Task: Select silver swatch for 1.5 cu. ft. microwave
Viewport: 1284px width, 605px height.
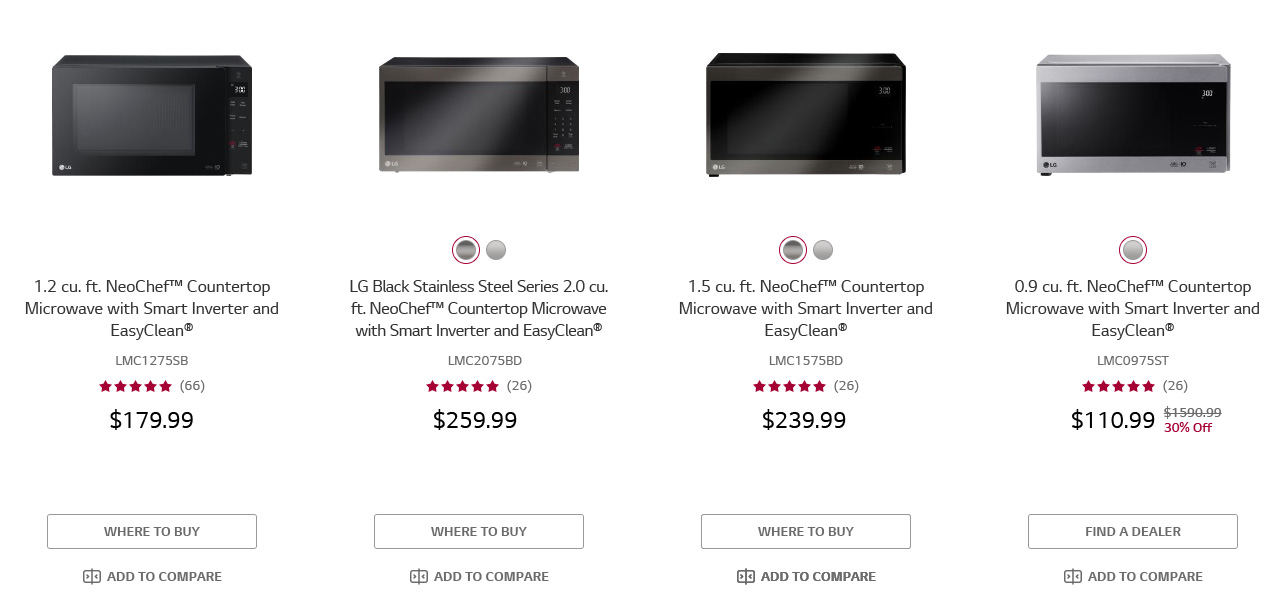Action: point(823,250)
